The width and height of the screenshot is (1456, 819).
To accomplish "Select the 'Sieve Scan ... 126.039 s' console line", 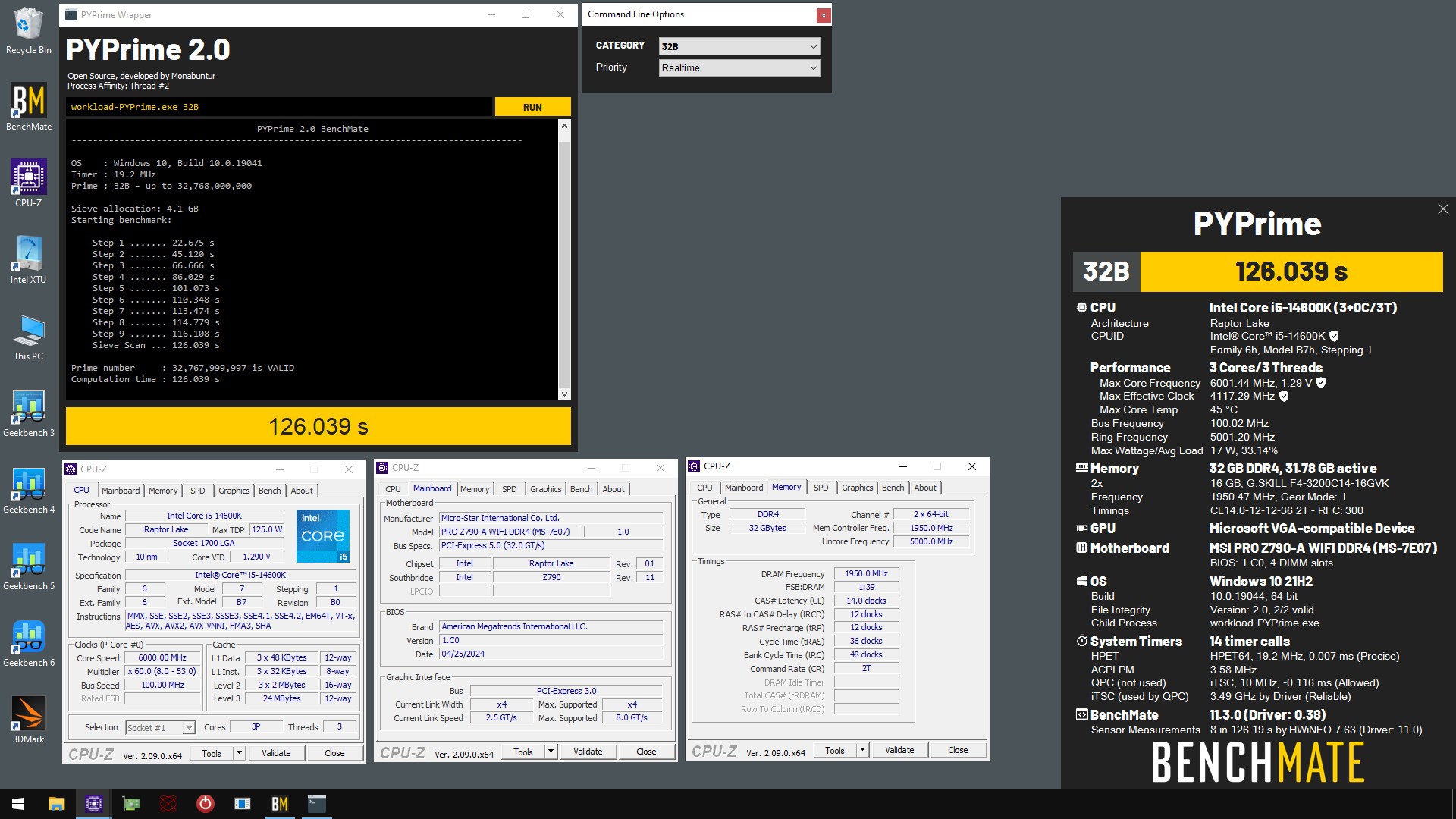I will 156,345.
